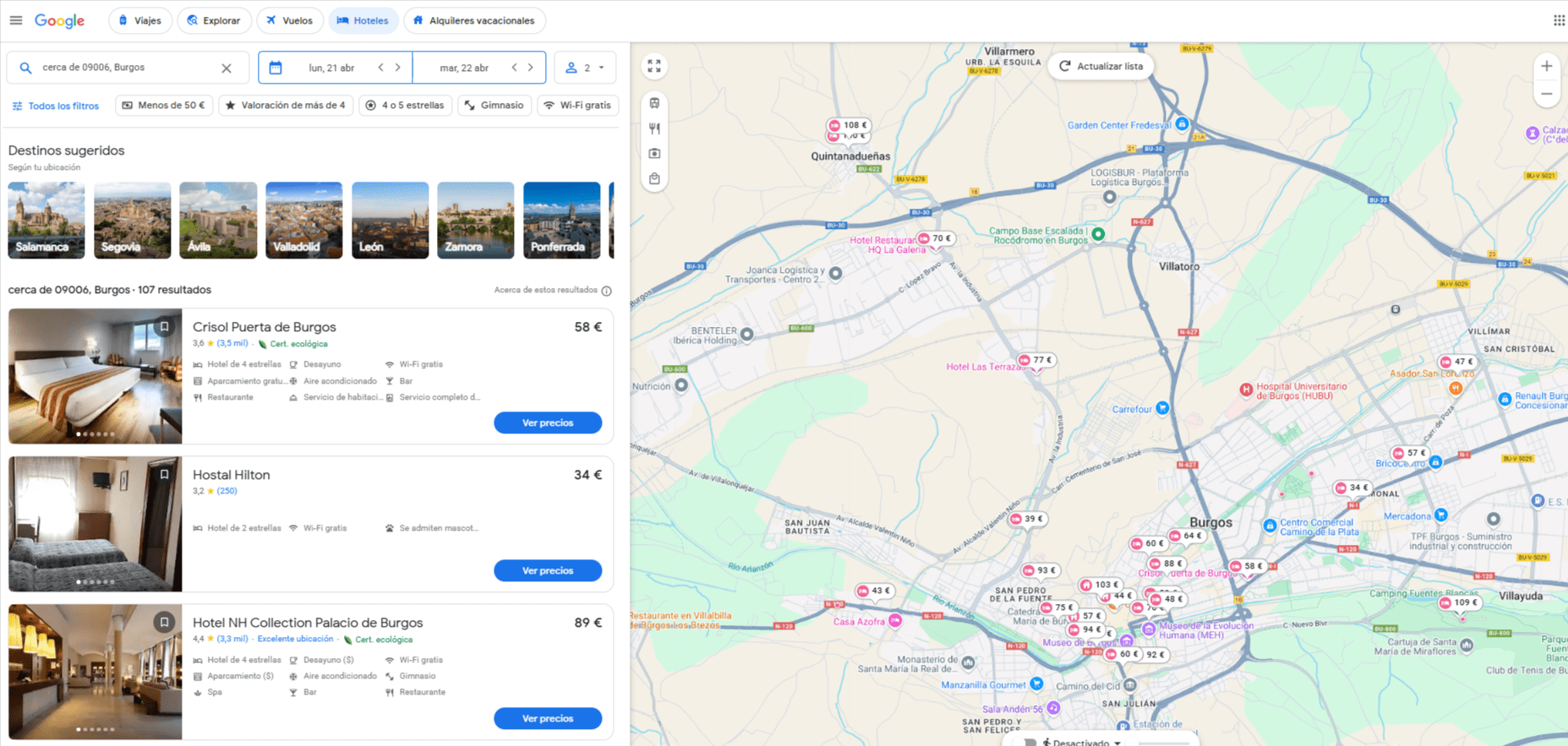Screen dimensions: 1568x746
Task: Toggle the 4 o 5 estrellas filter
Action: [405, 106]
